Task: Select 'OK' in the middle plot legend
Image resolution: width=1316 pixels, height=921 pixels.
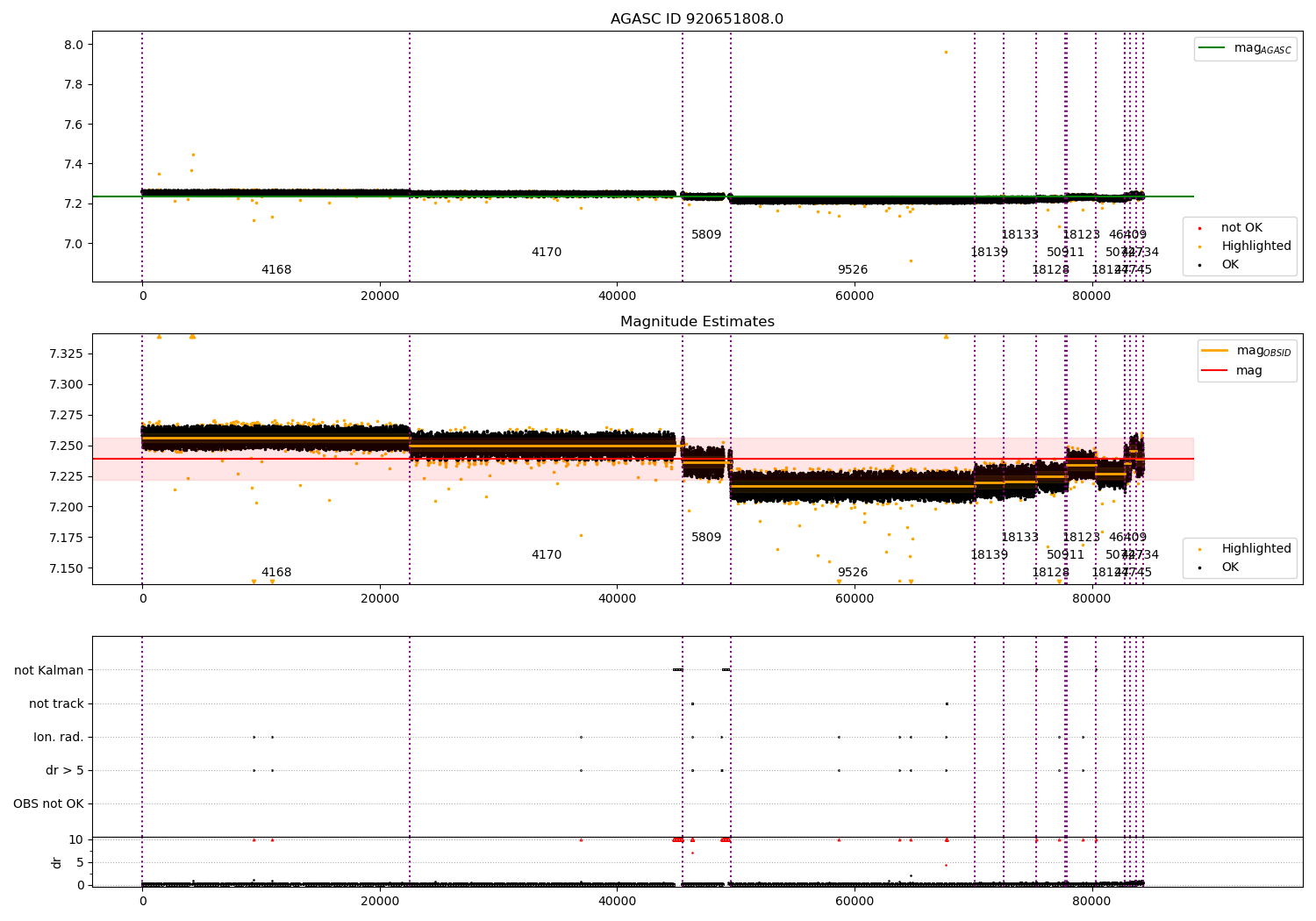Action: 1230,568
